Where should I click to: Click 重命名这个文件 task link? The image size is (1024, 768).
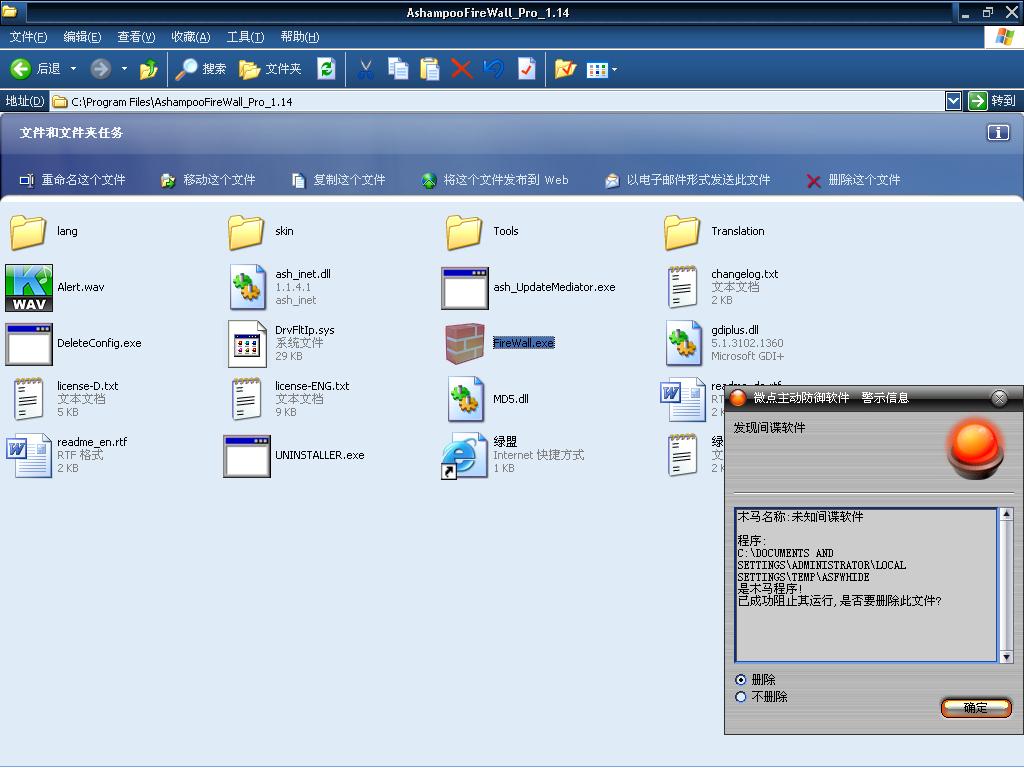pyautogui.click(x=72, y=180)
